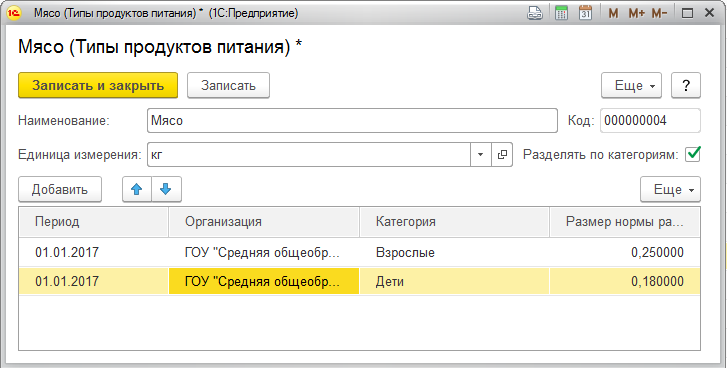Click the M- memory subtract button
The image size is (727, 368).
(x=659, y=13)
